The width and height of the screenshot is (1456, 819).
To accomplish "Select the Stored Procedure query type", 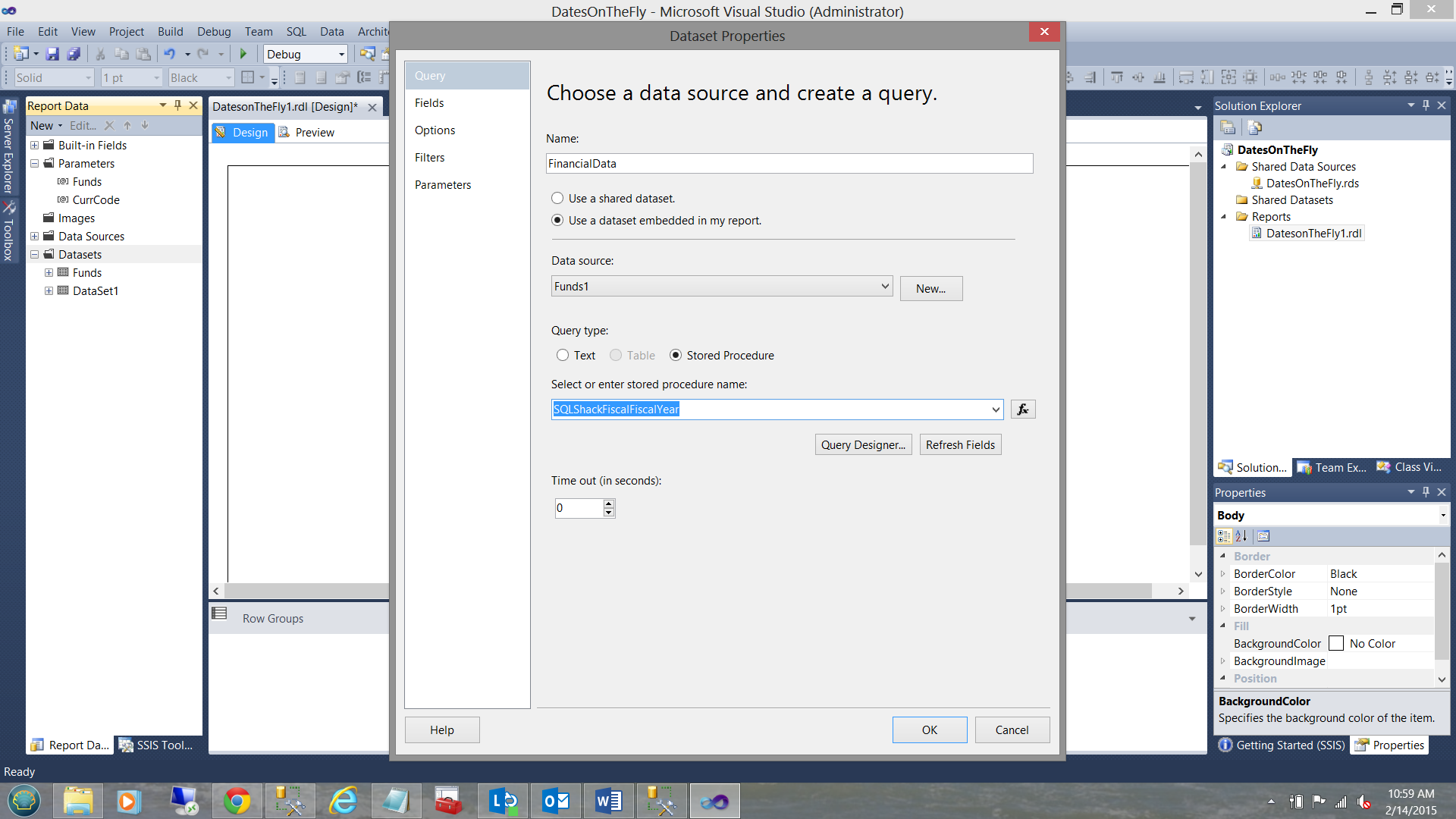I will 676,356.
